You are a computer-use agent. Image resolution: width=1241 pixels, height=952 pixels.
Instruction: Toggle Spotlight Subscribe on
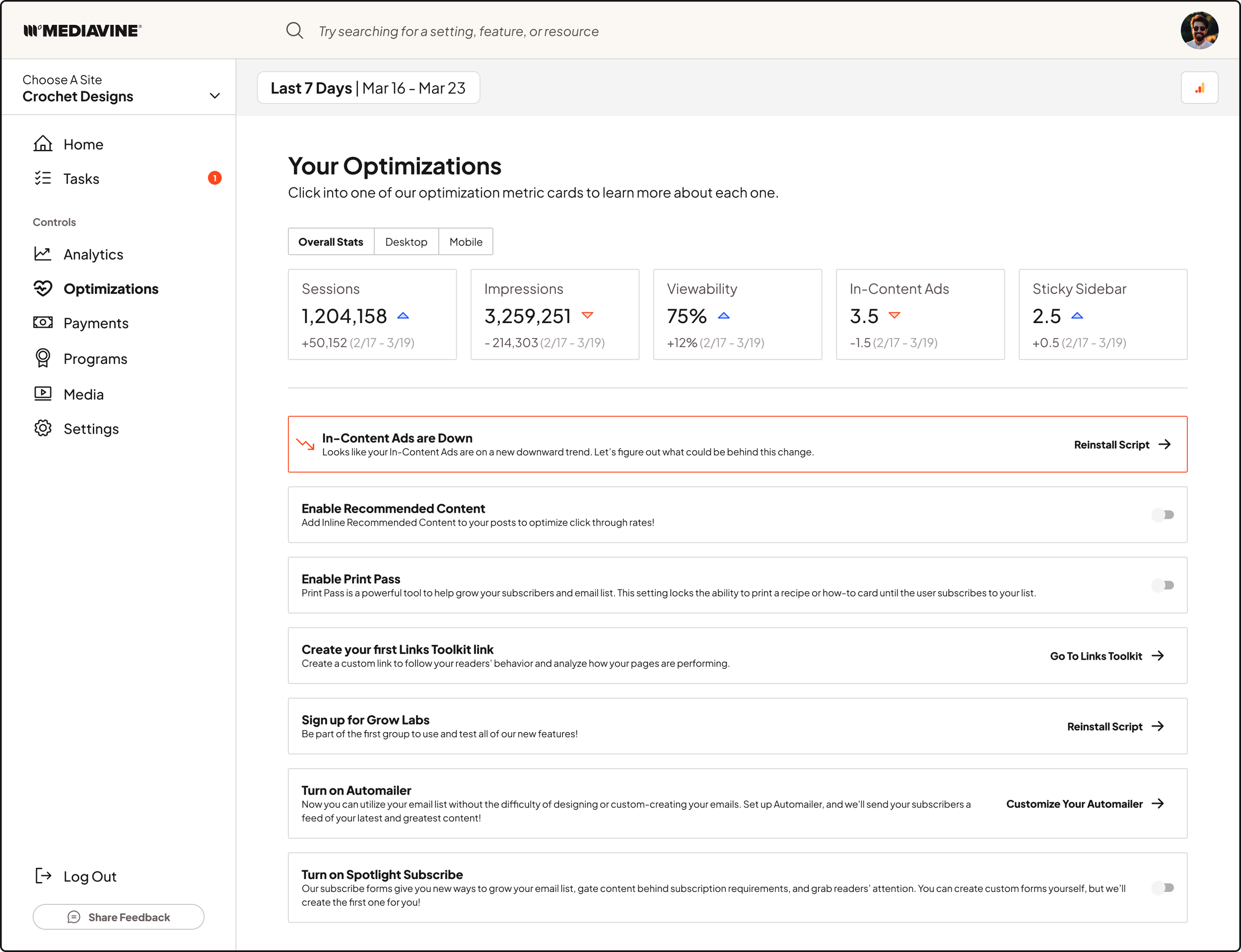point(1163,887)
